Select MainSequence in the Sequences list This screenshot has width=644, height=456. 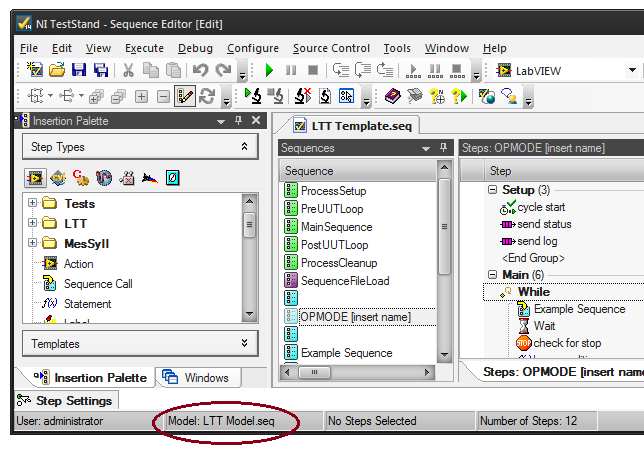coord(336,227)
